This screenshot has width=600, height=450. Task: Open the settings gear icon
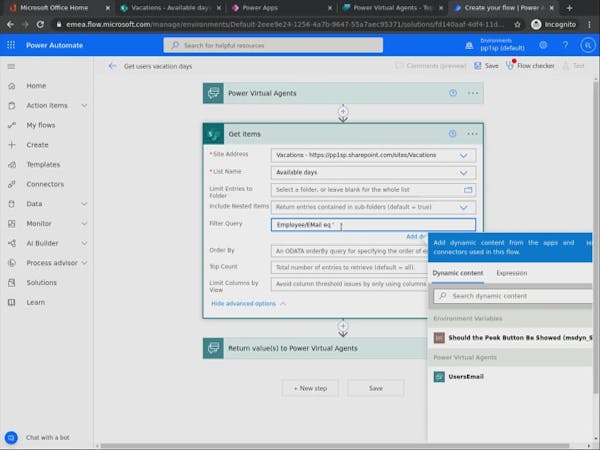pyautogui.click(x=543, y=45)
